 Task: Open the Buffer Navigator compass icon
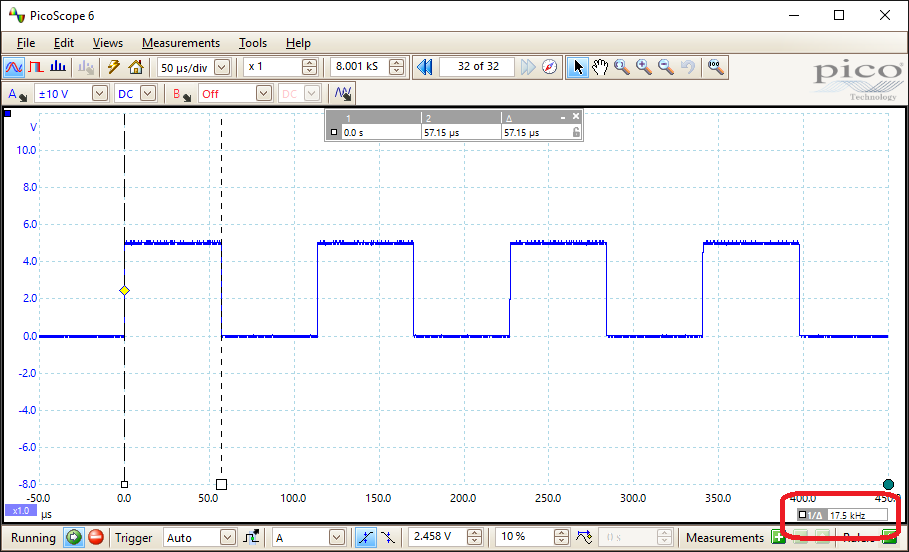(550, 67)
